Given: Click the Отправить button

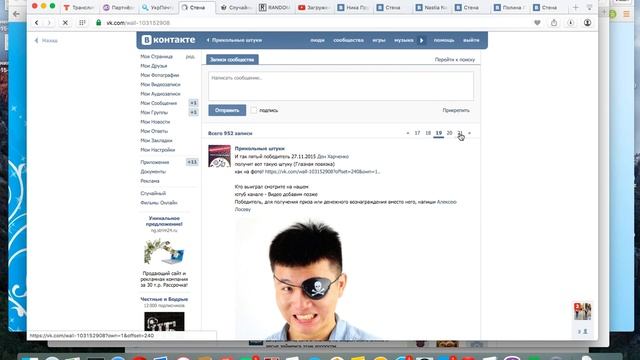Looking at the screenshot, I should tap(227, 110).
